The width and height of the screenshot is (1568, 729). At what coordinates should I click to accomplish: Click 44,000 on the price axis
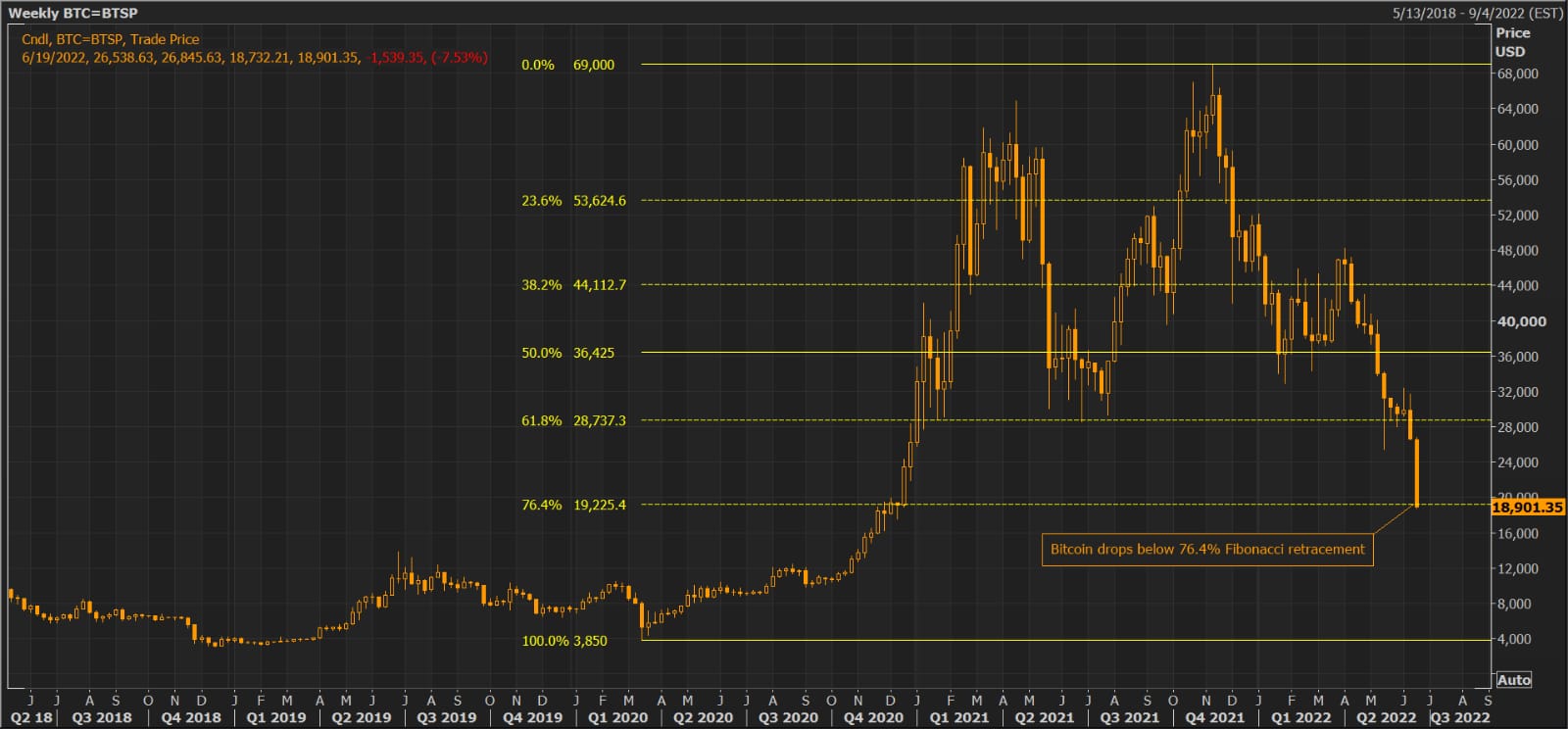[1517, 286]
